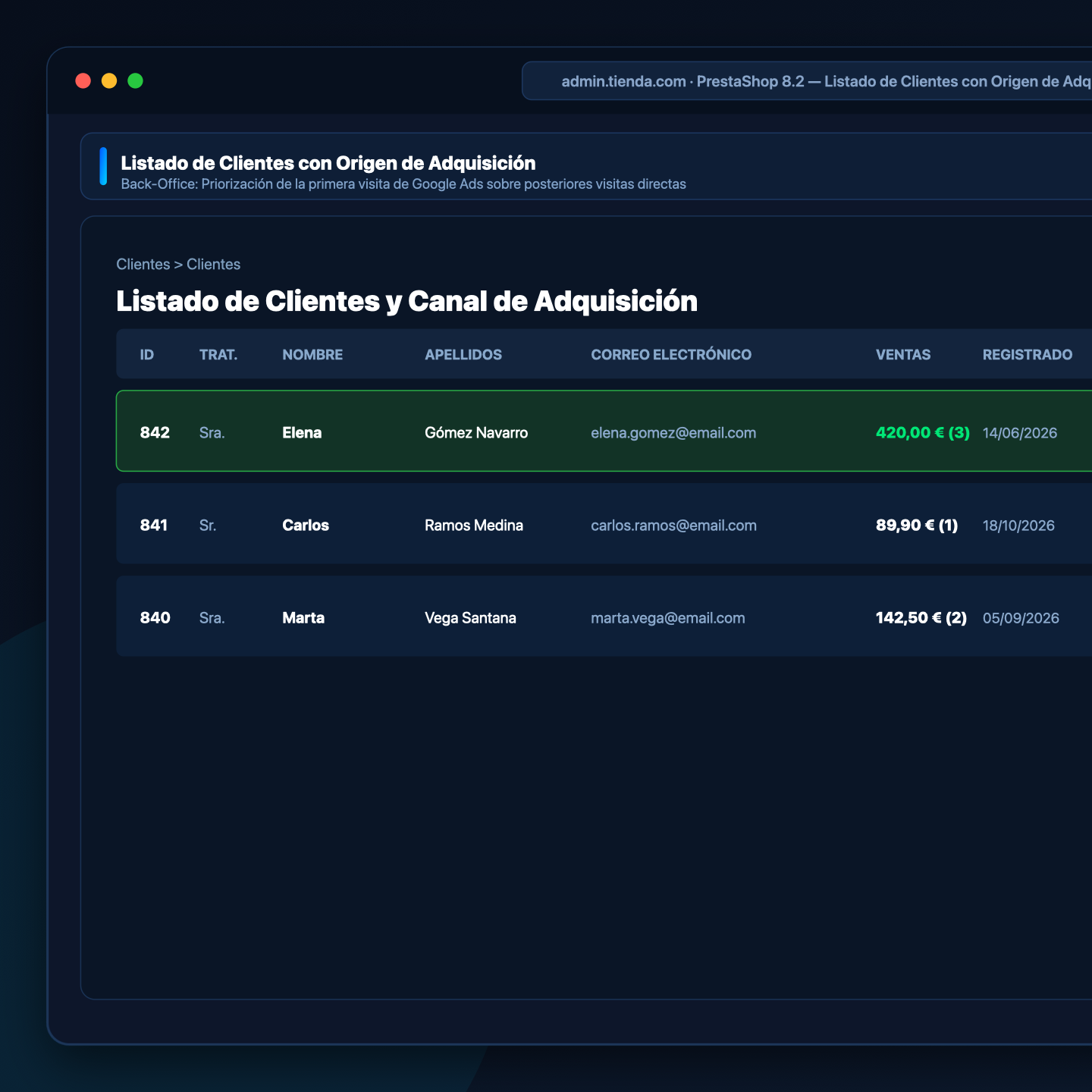The image size is (1092, 1092).
Task: Click the Sr. title in Carlos's row
Action: [208, 525]
